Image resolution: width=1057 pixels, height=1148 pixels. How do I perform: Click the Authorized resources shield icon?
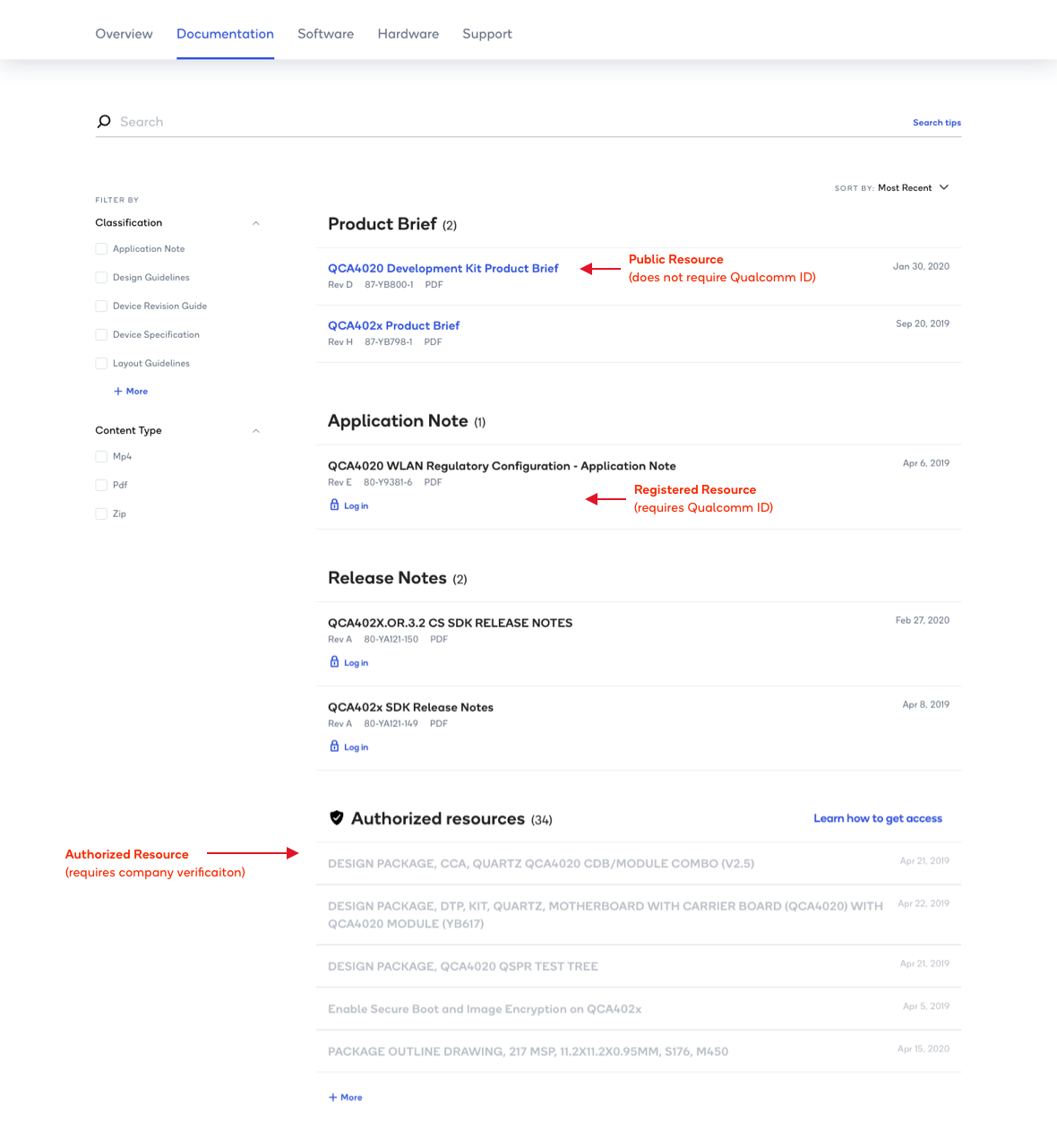337,818
